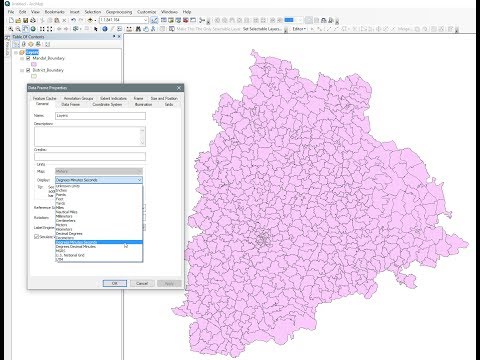
Task: Click the Fixed Zoom In icon
Action: (x=42, y=29)
